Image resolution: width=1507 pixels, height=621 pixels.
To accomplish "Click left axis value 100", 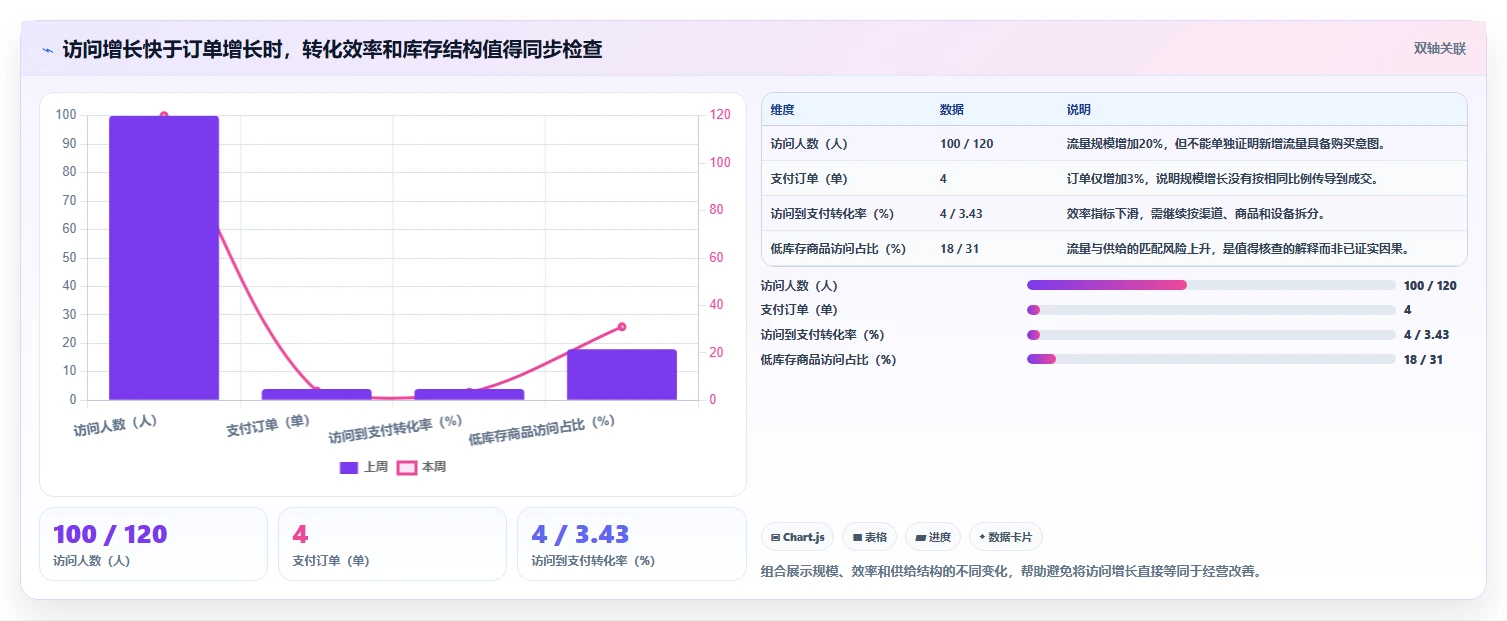I will (x=66, y=115).
